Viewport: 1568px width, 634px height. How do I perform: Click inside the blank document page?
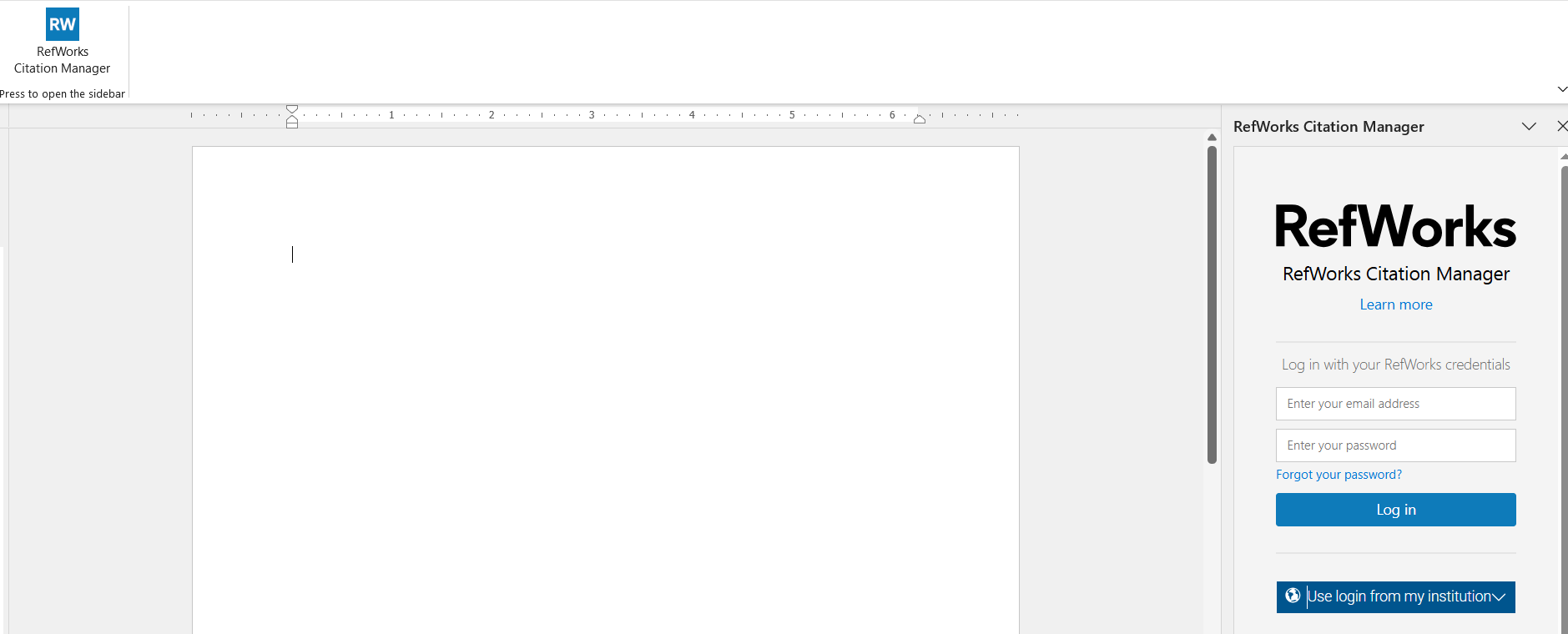605,390
